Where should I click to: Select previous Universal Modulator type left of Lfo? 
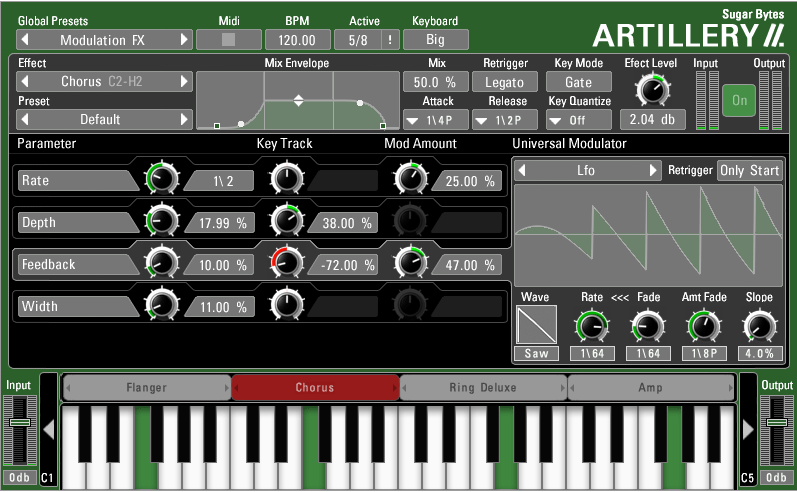[x=522, y=170]
